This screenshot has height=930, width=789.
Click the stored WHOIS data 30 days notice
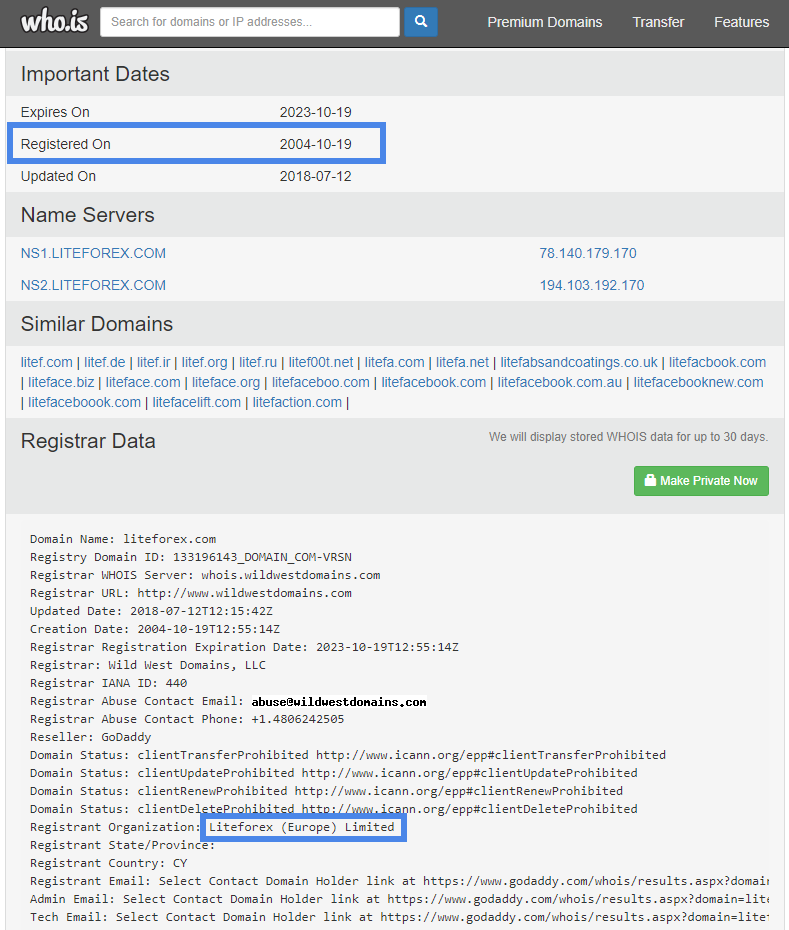click(628, 437)
